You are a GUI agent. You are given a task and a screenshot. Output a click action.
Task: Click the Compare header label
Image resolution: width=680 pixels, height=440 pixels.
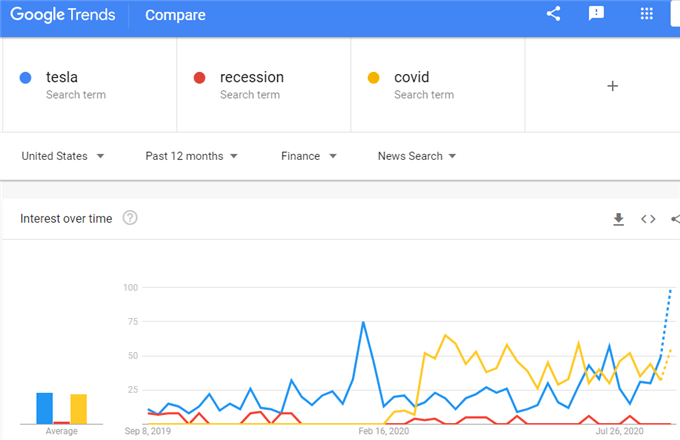pos(175,15)
